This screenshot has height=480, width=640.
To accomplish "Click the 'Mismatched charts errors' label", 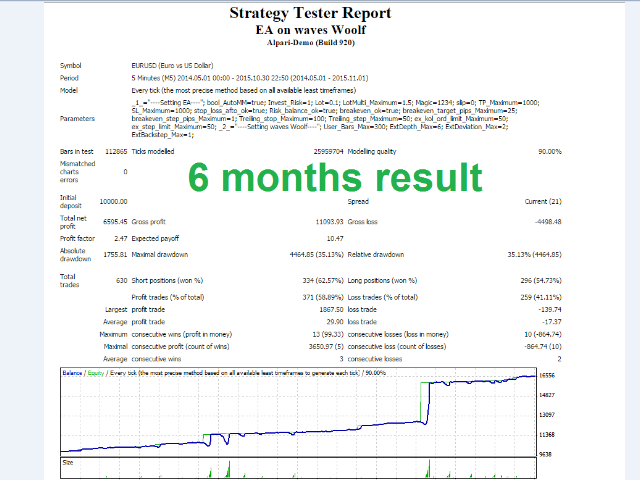I will pos(78,172).
